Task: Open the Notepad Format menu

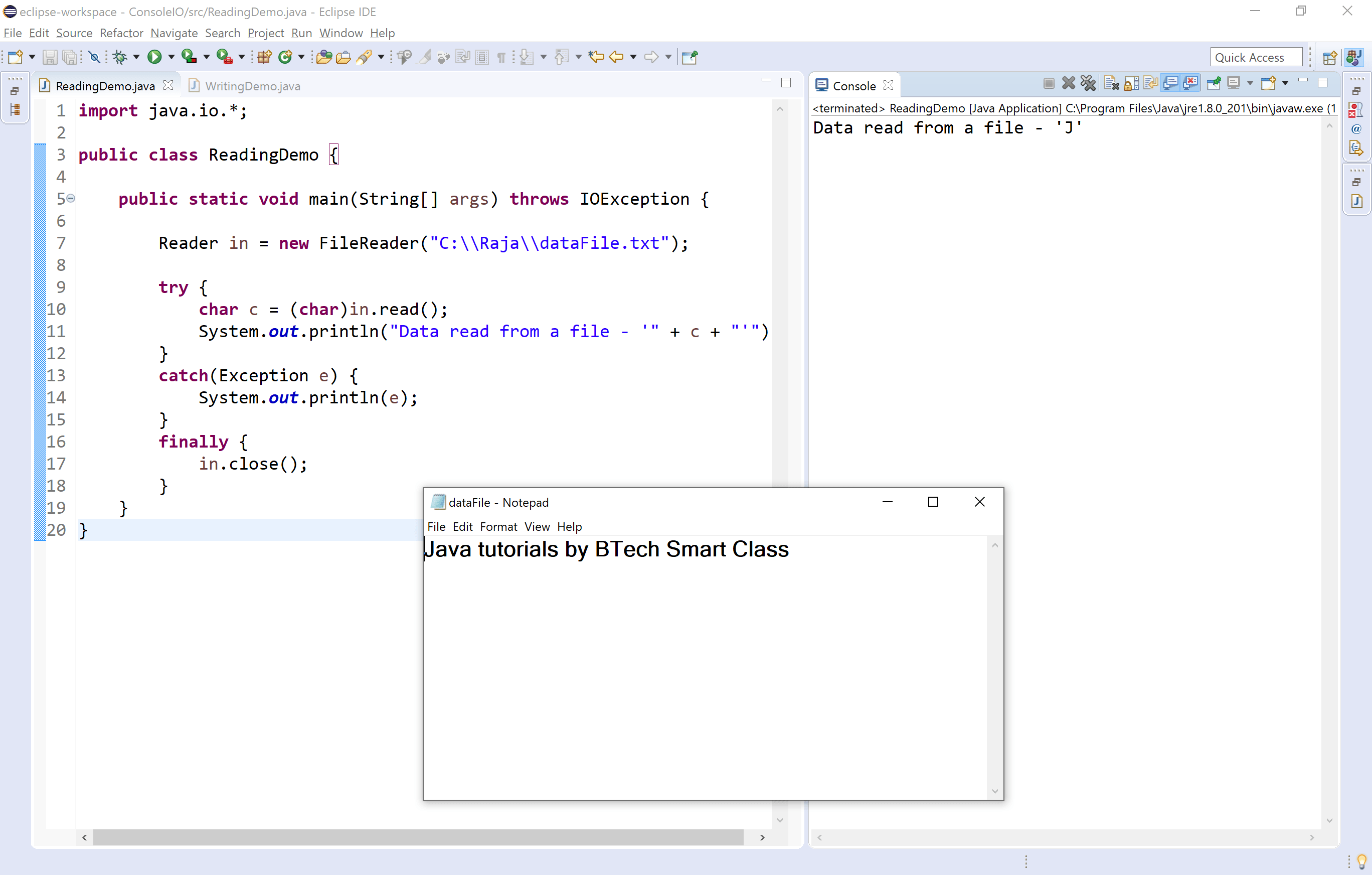Action: click(498, 527)
